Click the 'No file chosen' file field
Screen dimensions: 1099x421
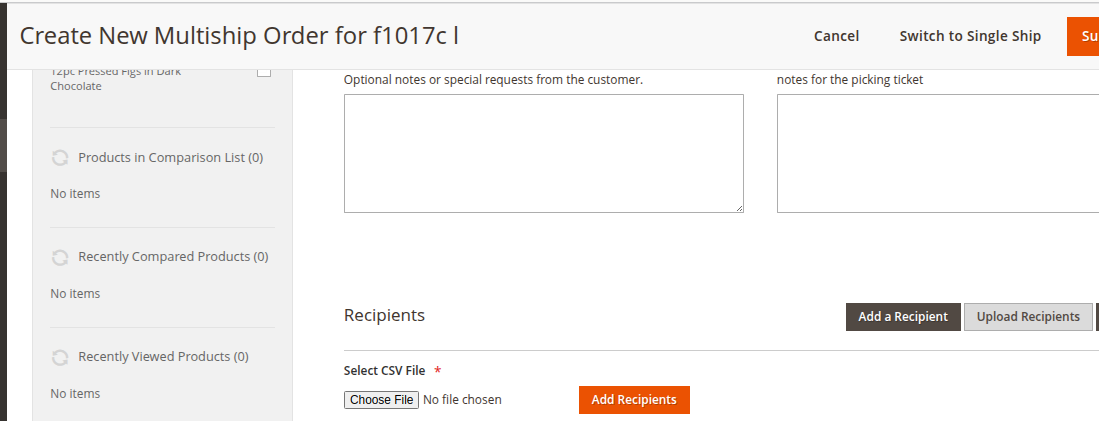click(x=462, y=400)
